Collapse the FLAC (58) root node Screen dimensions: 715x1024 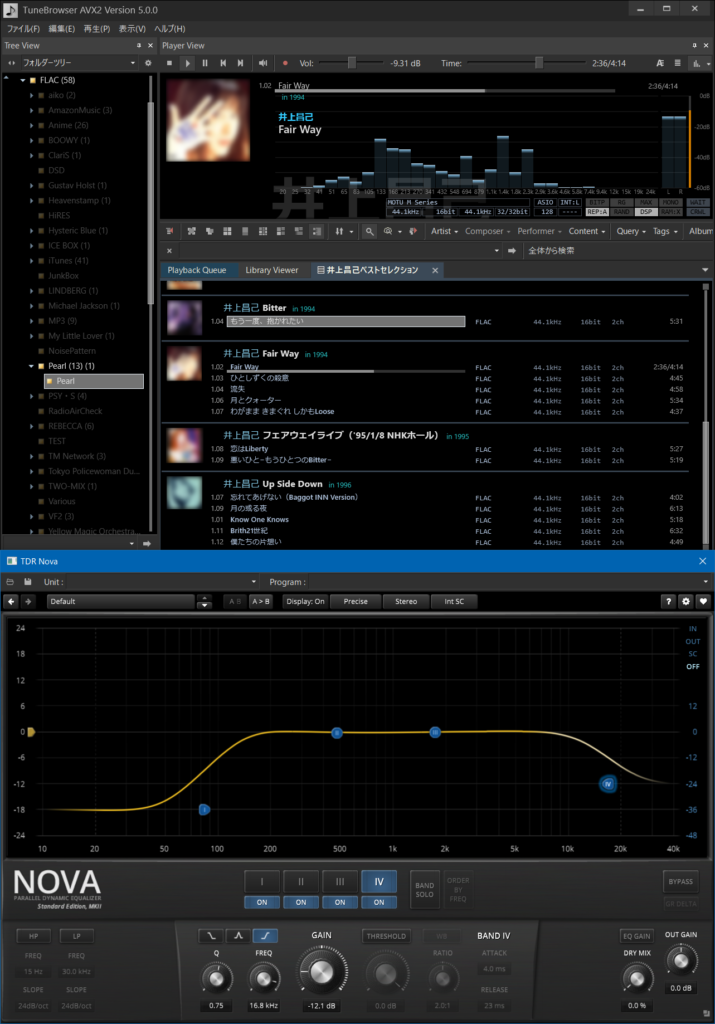[x=23, y=80]
